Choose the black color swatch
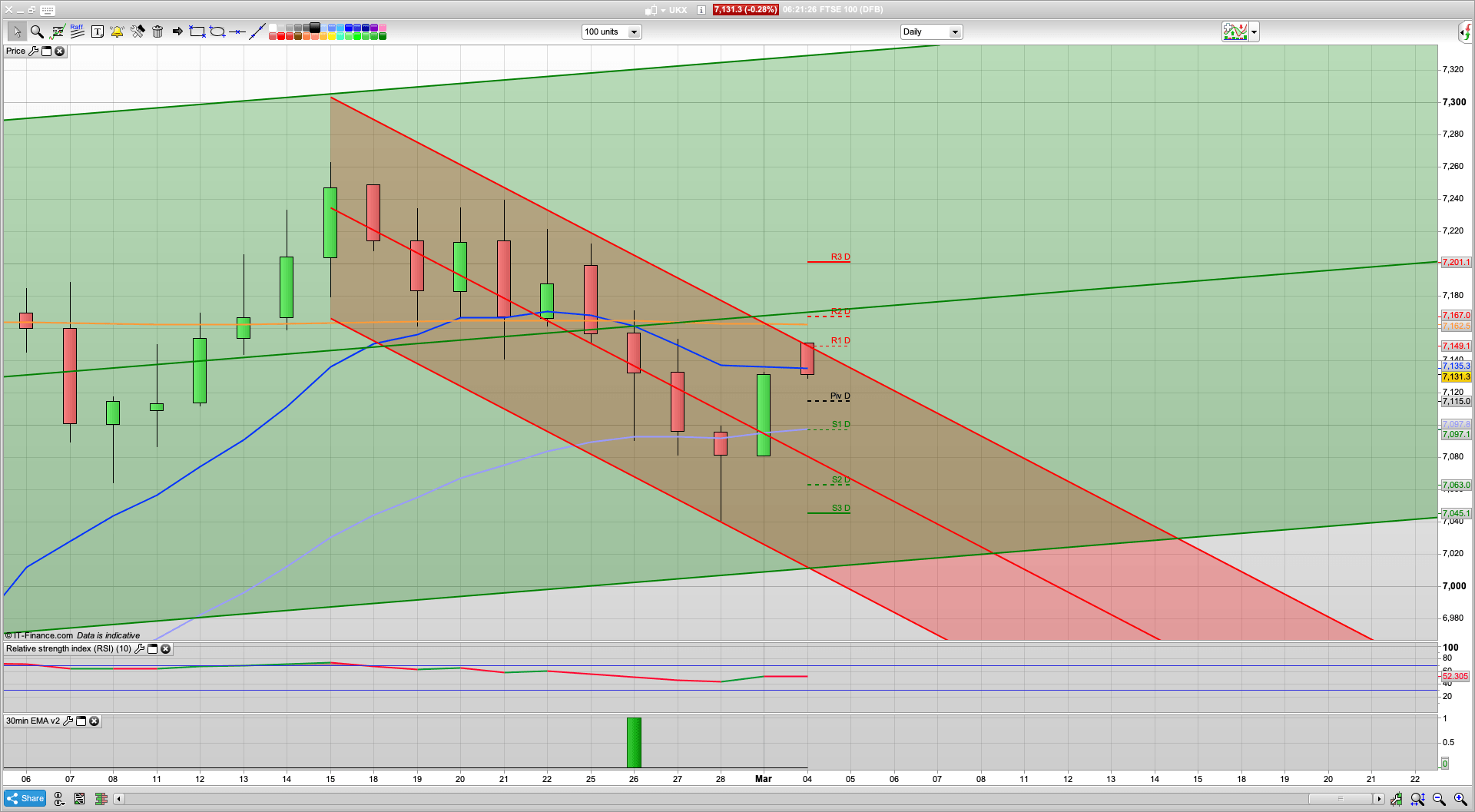Viewport: 1475px width, 812px height. coord(315,28)
